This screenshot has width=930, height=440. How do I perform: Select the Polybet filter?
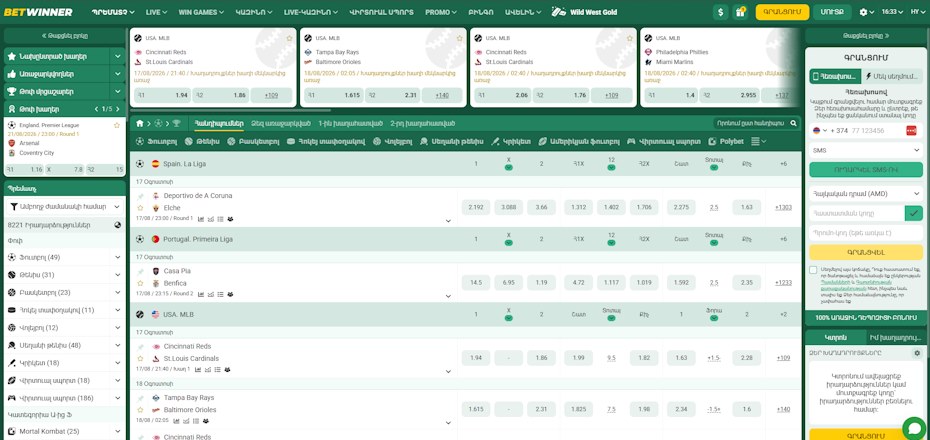[726, 142]
